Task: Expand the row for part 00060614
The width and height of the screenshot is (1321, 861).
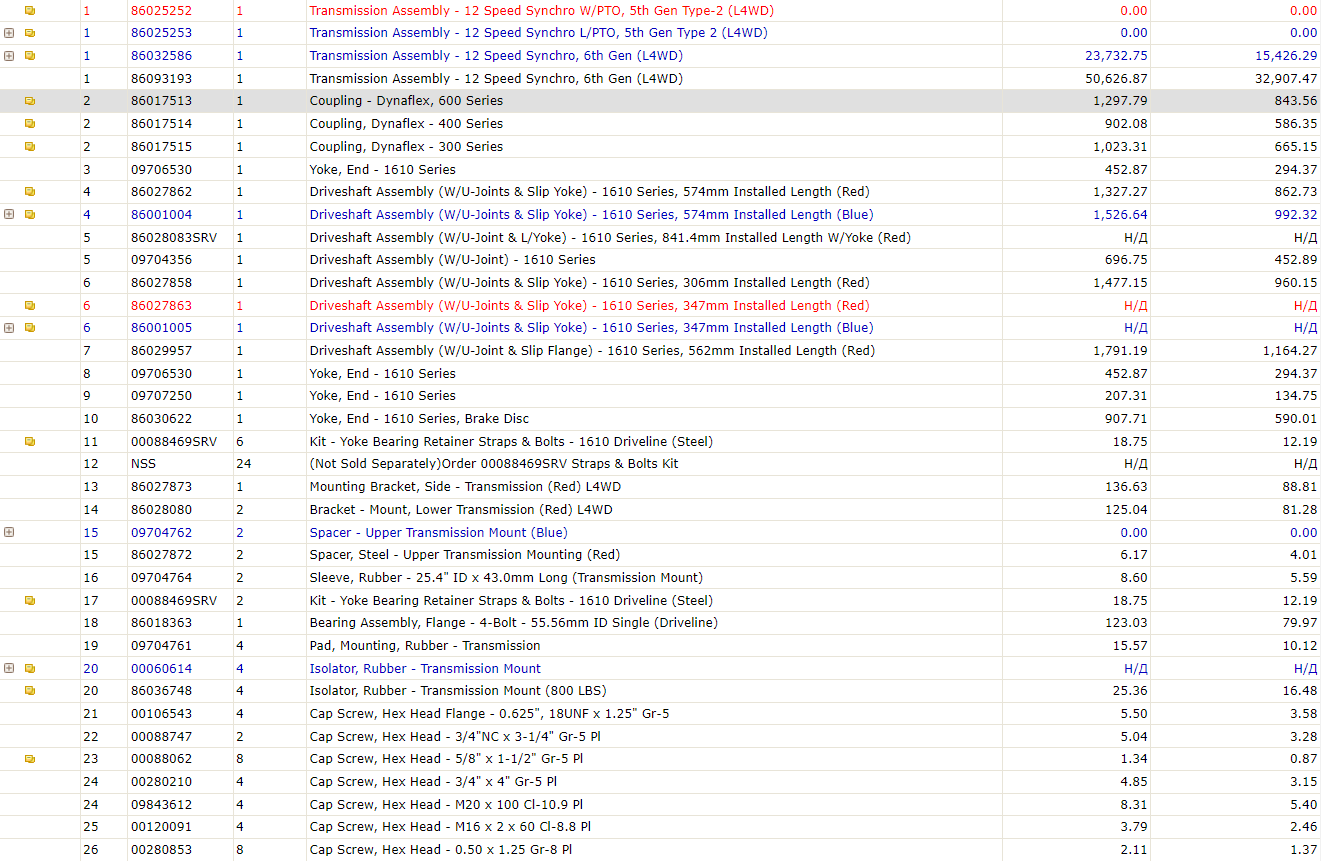Action: (x=9, y=668)
